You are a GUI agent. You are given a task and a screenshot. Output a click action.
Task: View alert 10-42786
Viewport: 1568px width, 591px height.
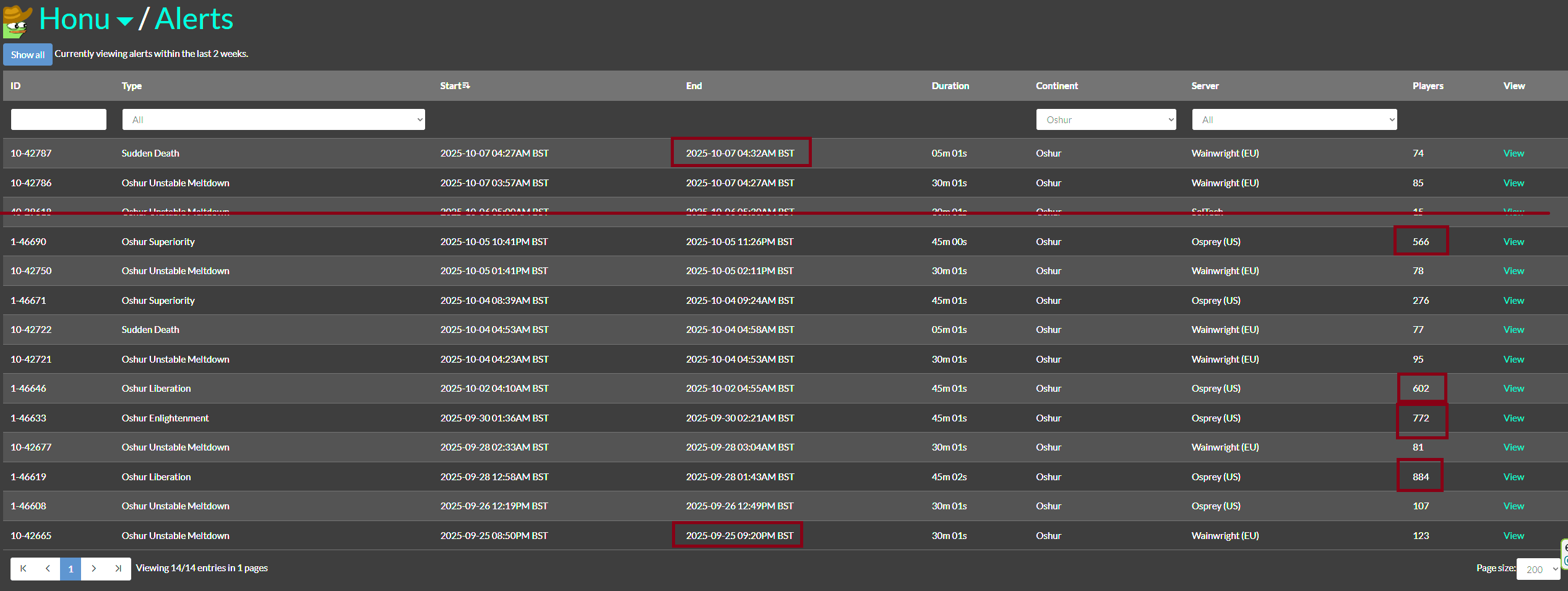[x=1514, y=183]
